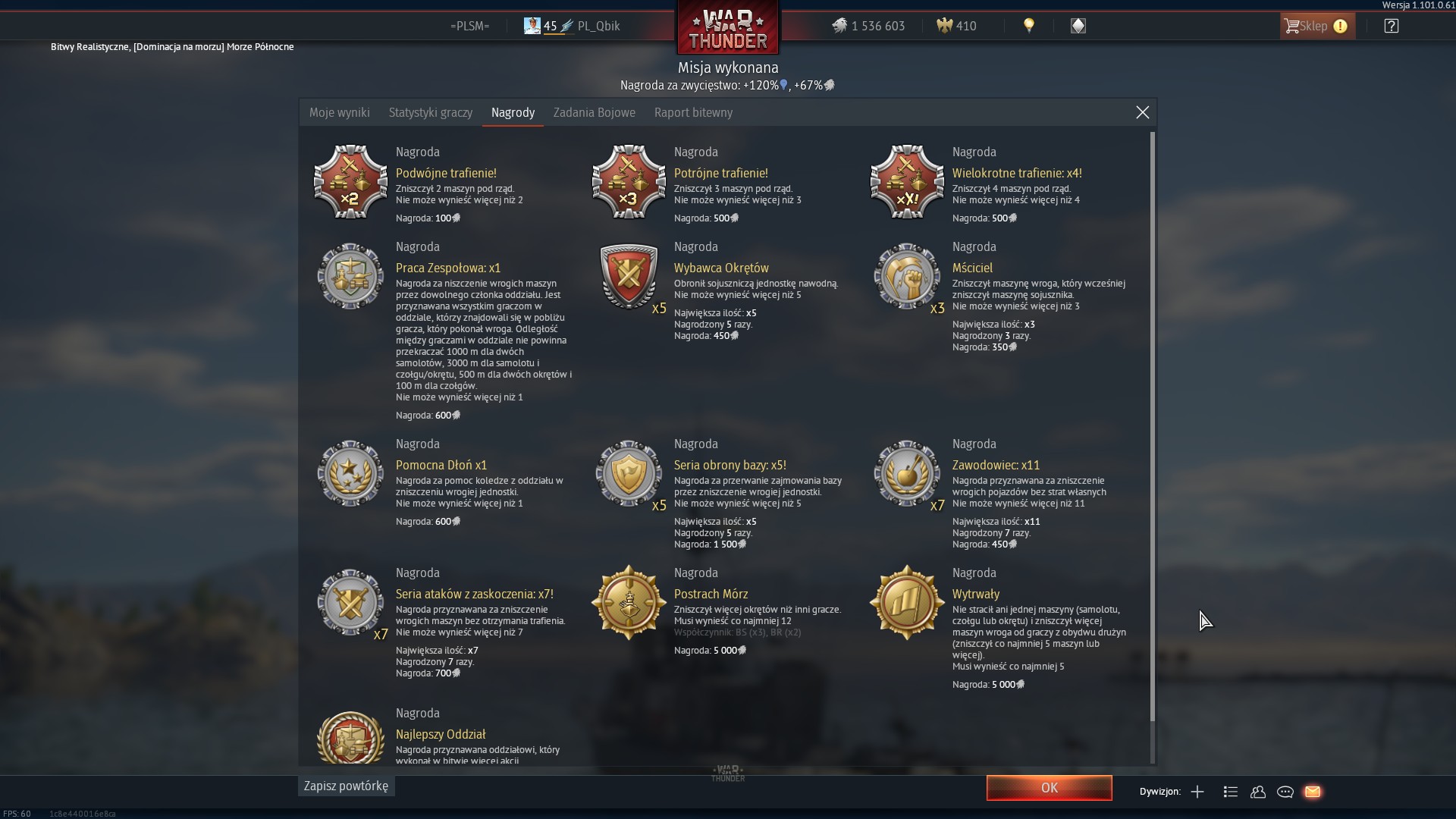
Task: Click the PL_Qbik player profile name
Action: pyautogui.click(x=598, y=26)
